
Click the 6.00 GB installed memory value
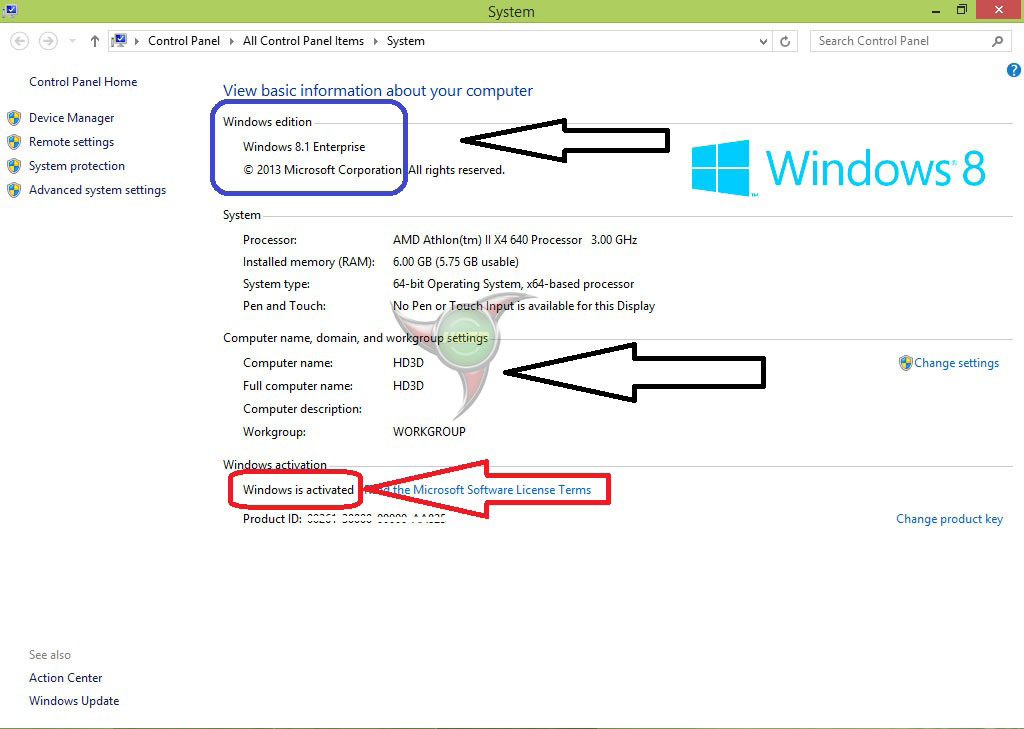coord(455,262)
